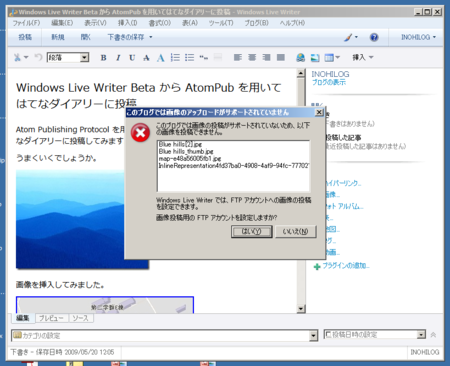Apply bulleted list formatting
Image resolution: width=450 pixels, height=366 pixels.
tap(189, 57)
